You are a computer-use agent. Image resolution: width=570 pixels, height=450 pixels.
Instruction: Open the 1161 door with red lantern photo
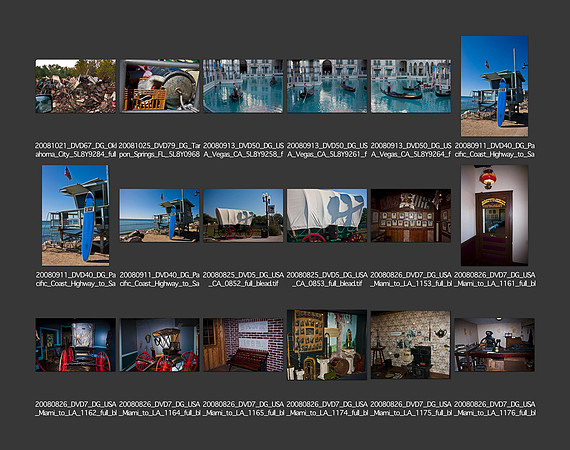[x=494, y=216]
